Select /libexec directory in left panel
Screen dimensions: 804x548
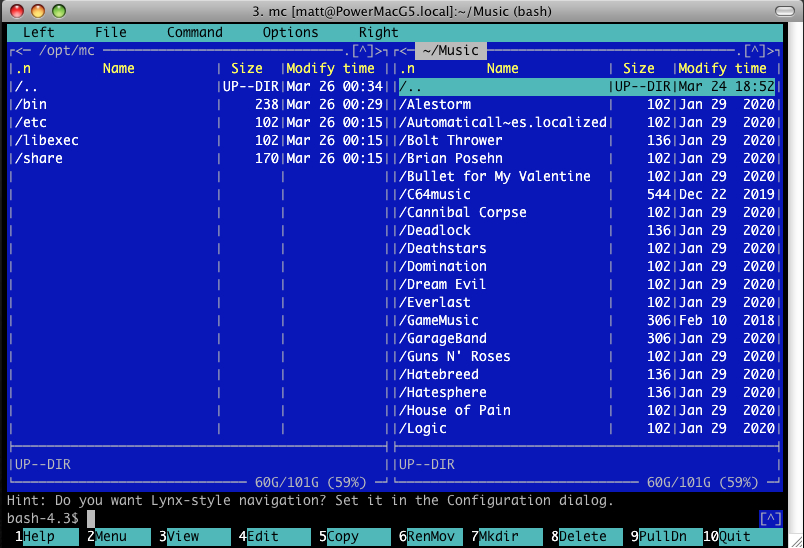click(199, 140)
